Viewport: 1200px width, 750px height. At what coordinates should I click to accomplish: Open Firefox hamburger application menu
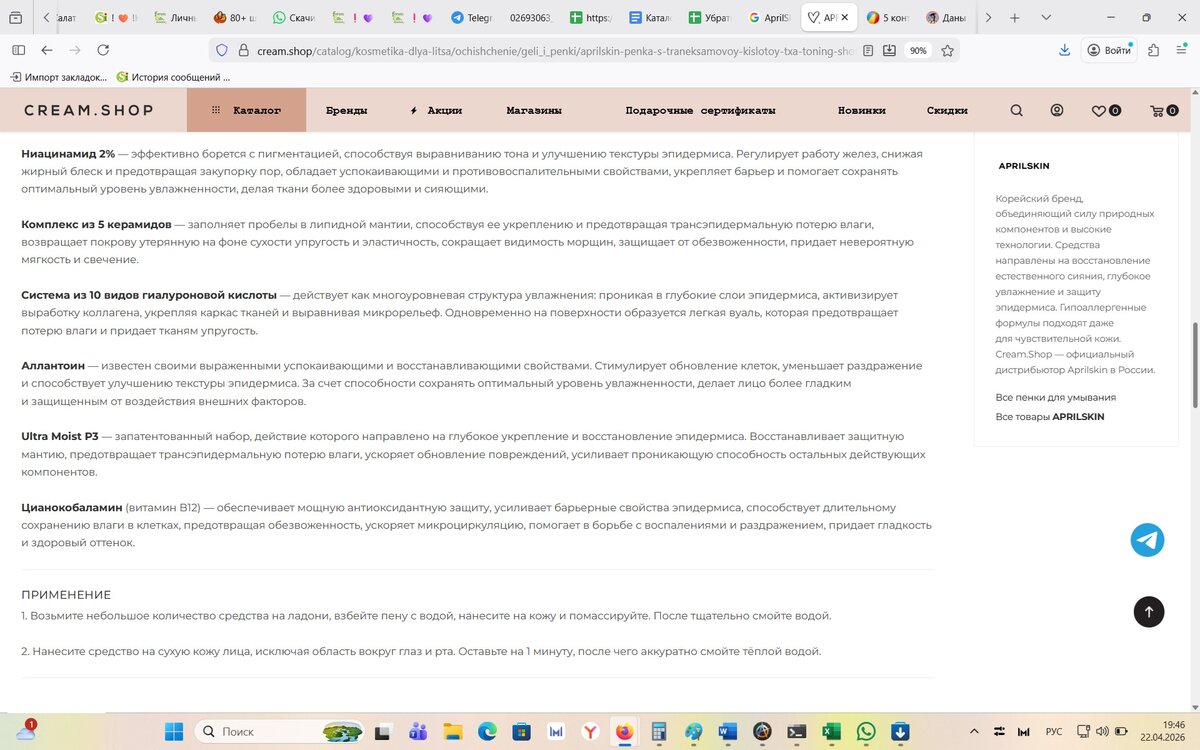coord(1181,50)
